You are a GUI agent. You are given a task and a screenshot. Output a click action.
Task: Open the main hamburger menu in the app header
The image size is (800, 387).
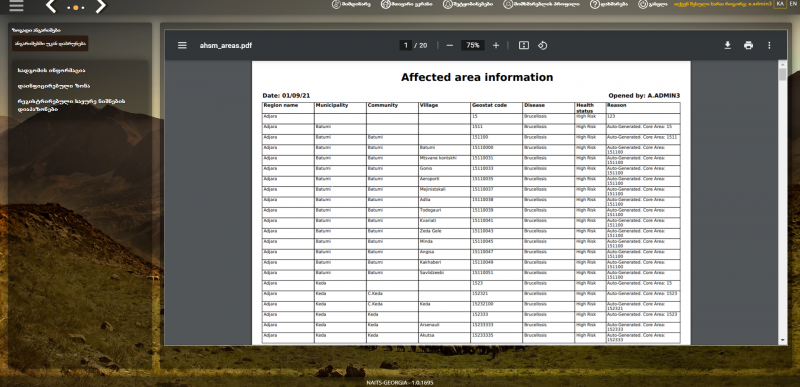point(16,5)
